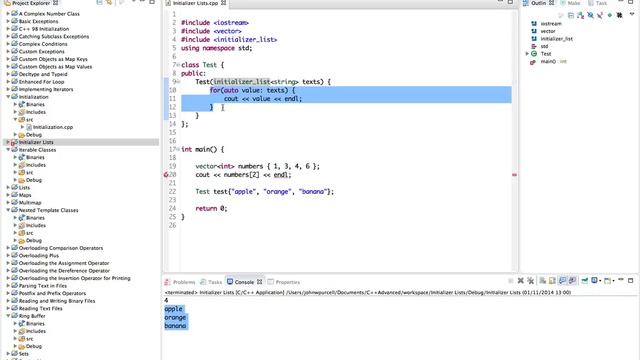Image resolution: width=640 pixels, height=360 pixels.
Task: Toggle Hide Fields in Outline toolbar
Action: [590, 15]
